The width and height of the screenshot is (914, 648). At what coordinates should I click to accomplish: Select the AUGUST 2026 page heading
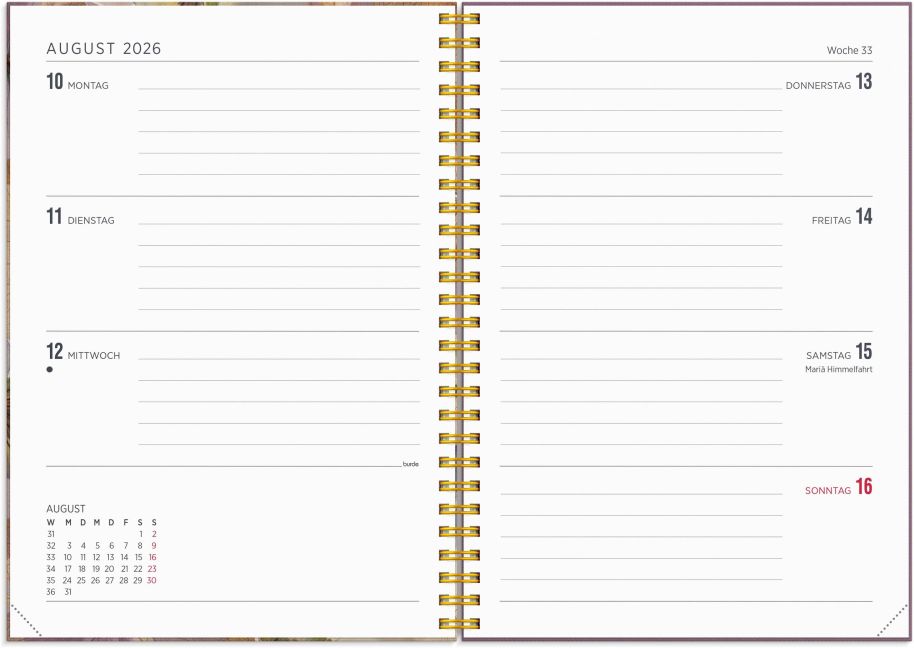tap(104, 48)
